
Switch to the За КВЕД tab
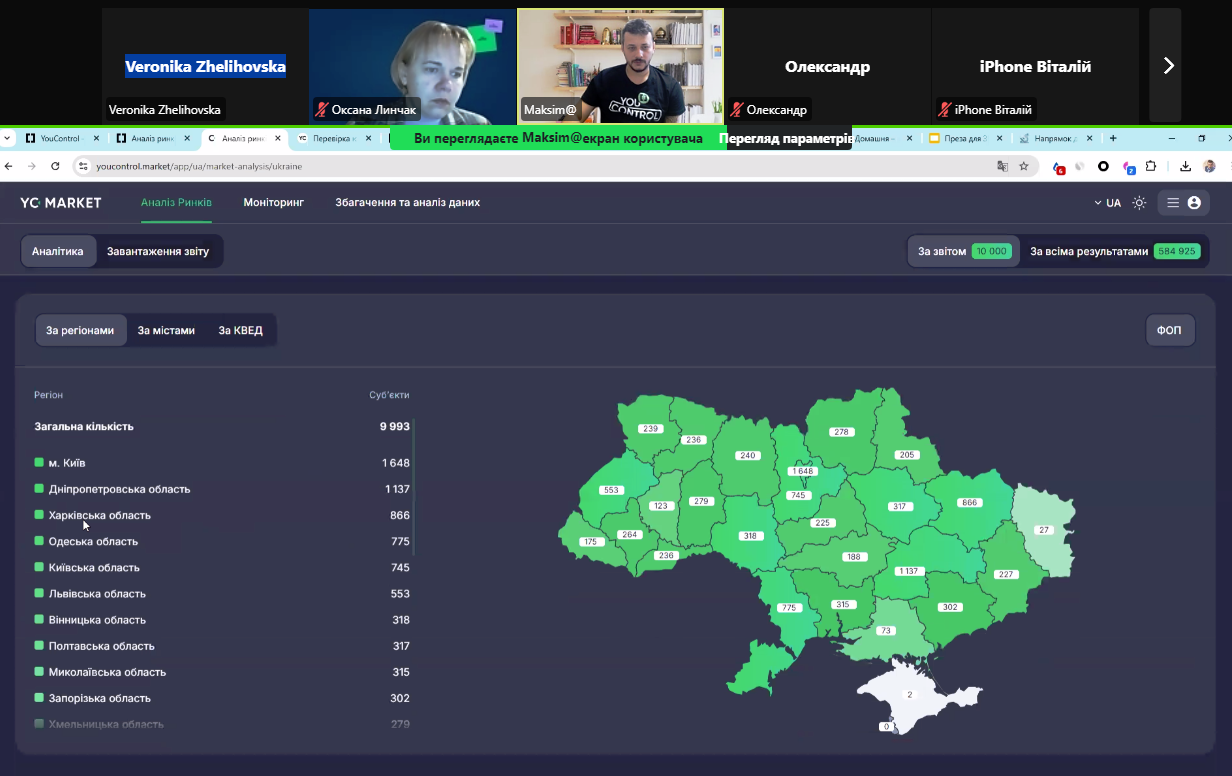click(240, 330)
